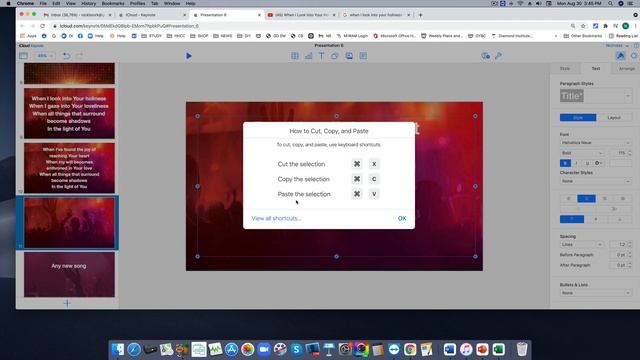The height and width of the screenshot is (360, 640).
Task: Open Safari from the Dock
Action: click(x=134, y=349)
